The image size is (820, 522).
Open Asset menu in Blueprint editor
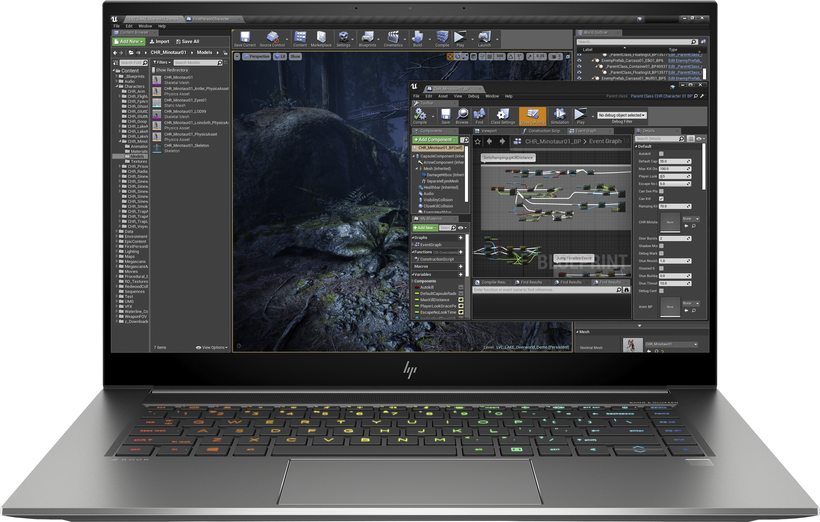[443, 96]
